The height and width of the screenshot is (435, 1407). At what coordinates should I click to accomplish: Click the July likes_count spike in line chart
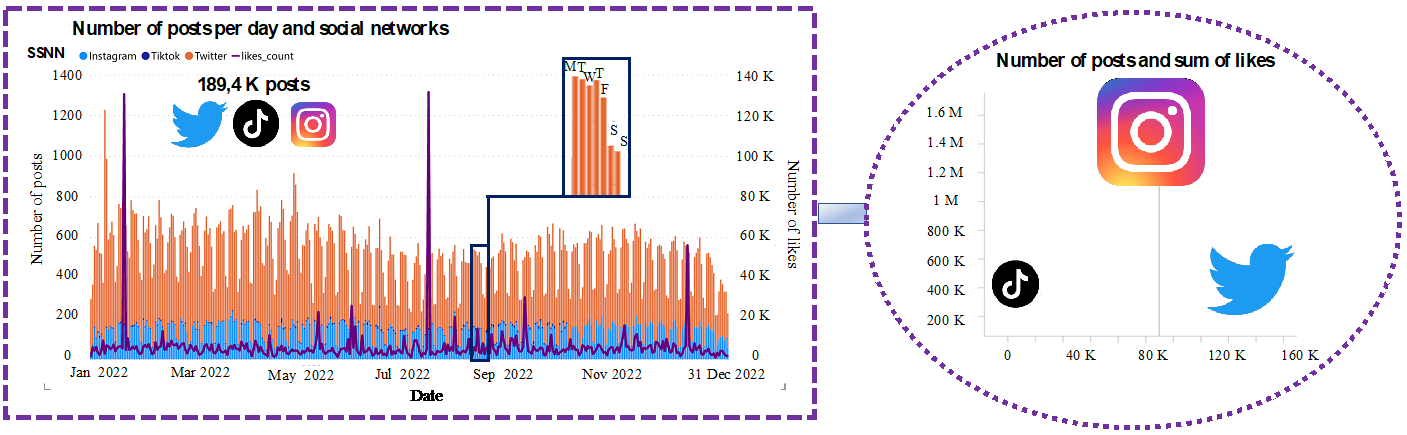click(x=428, y=222)
